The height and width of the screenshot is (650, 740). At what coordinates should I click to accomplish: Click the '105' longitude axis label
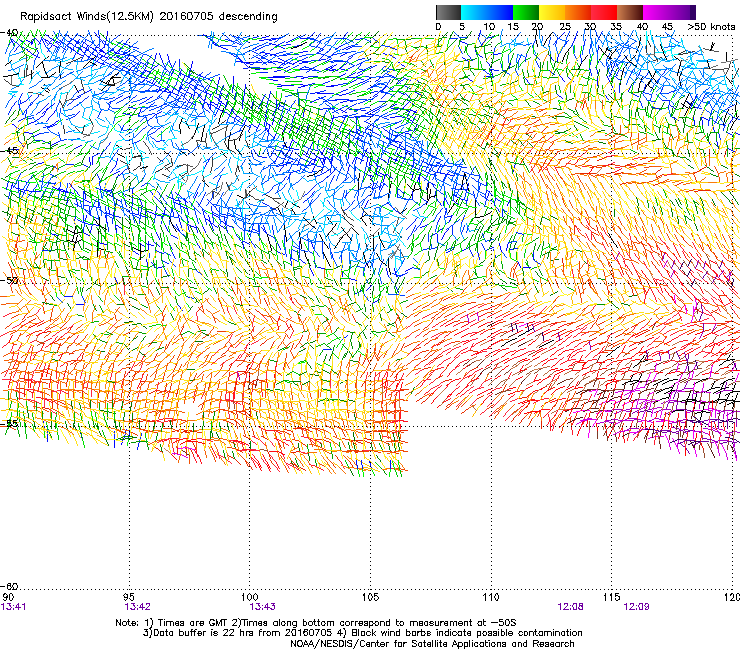point(370,597)
